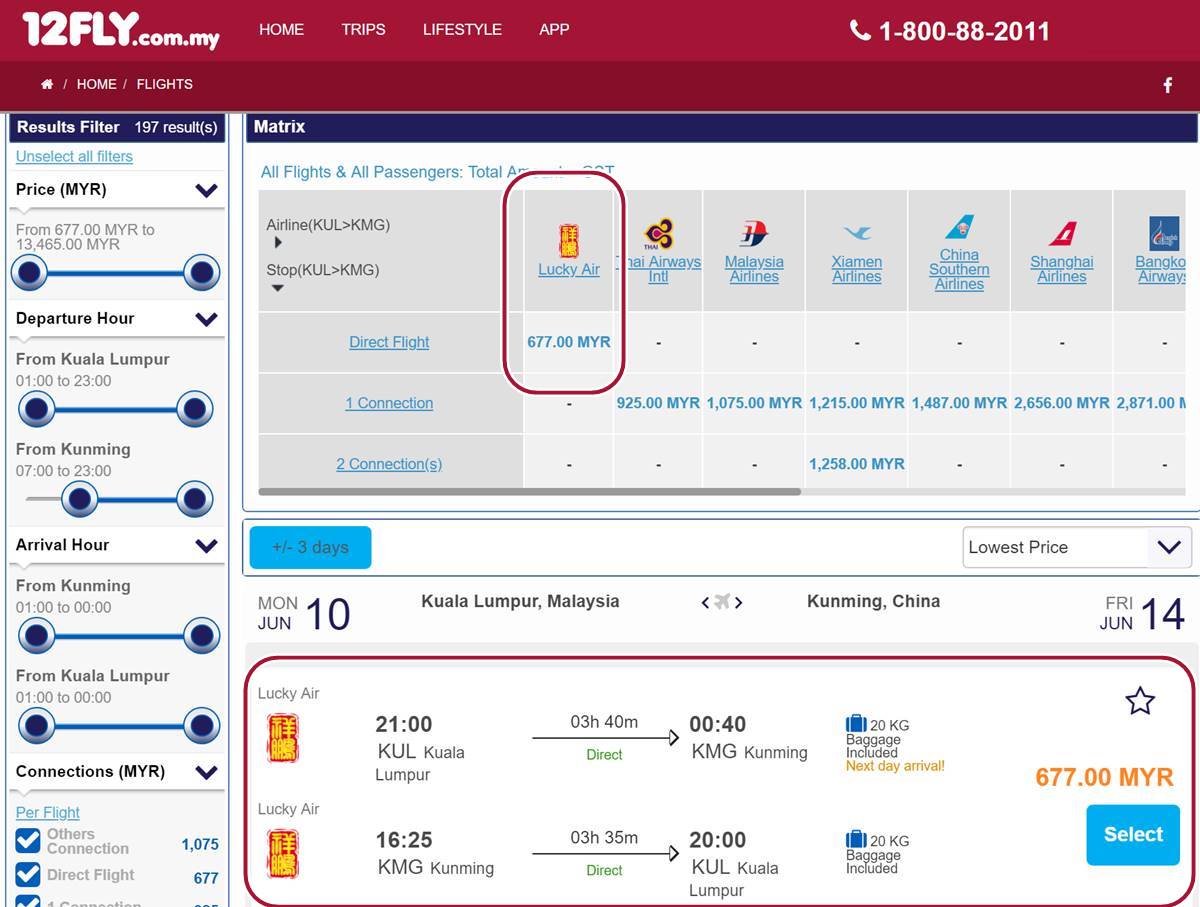The height and width of the screenshot is (907, 1200).
Task: Click the HOME breadcrumb link
Action: 96,84
